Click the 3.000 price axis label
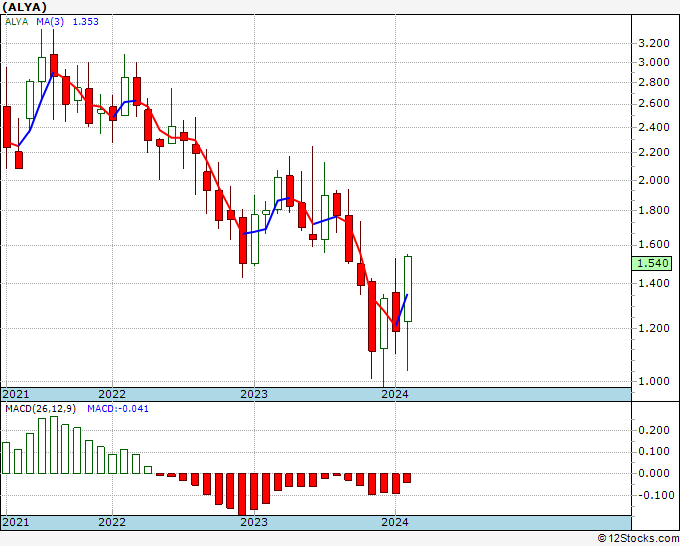Screen dimensions: 680x546 [x=654, y=62]
